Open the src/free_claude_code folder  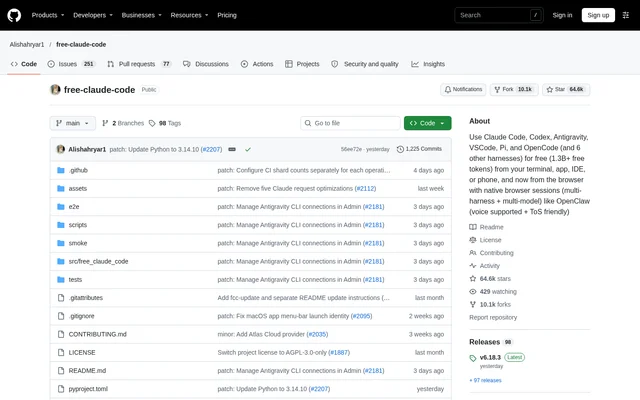tap(98, 261)
